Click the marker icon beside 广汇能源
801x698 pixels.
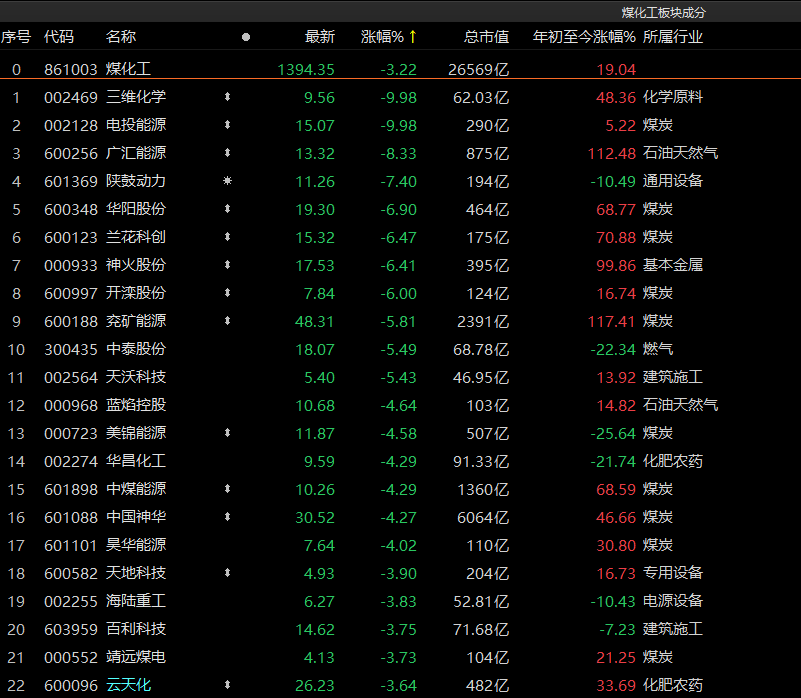(227, 153)
